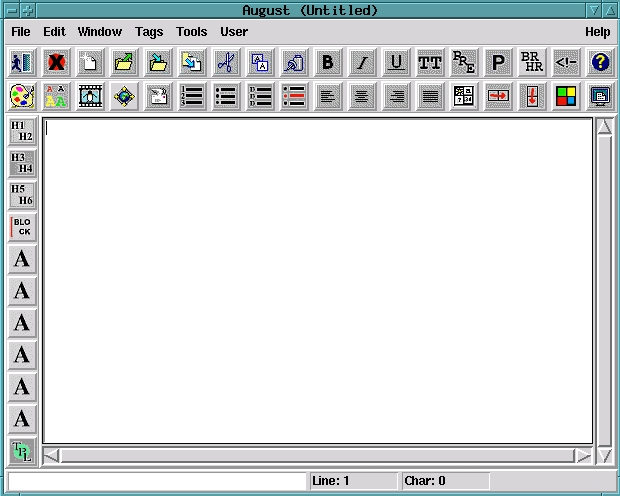Open the paint palette color tool
This screenshot has height=496, width=620.
coord(22,96)
